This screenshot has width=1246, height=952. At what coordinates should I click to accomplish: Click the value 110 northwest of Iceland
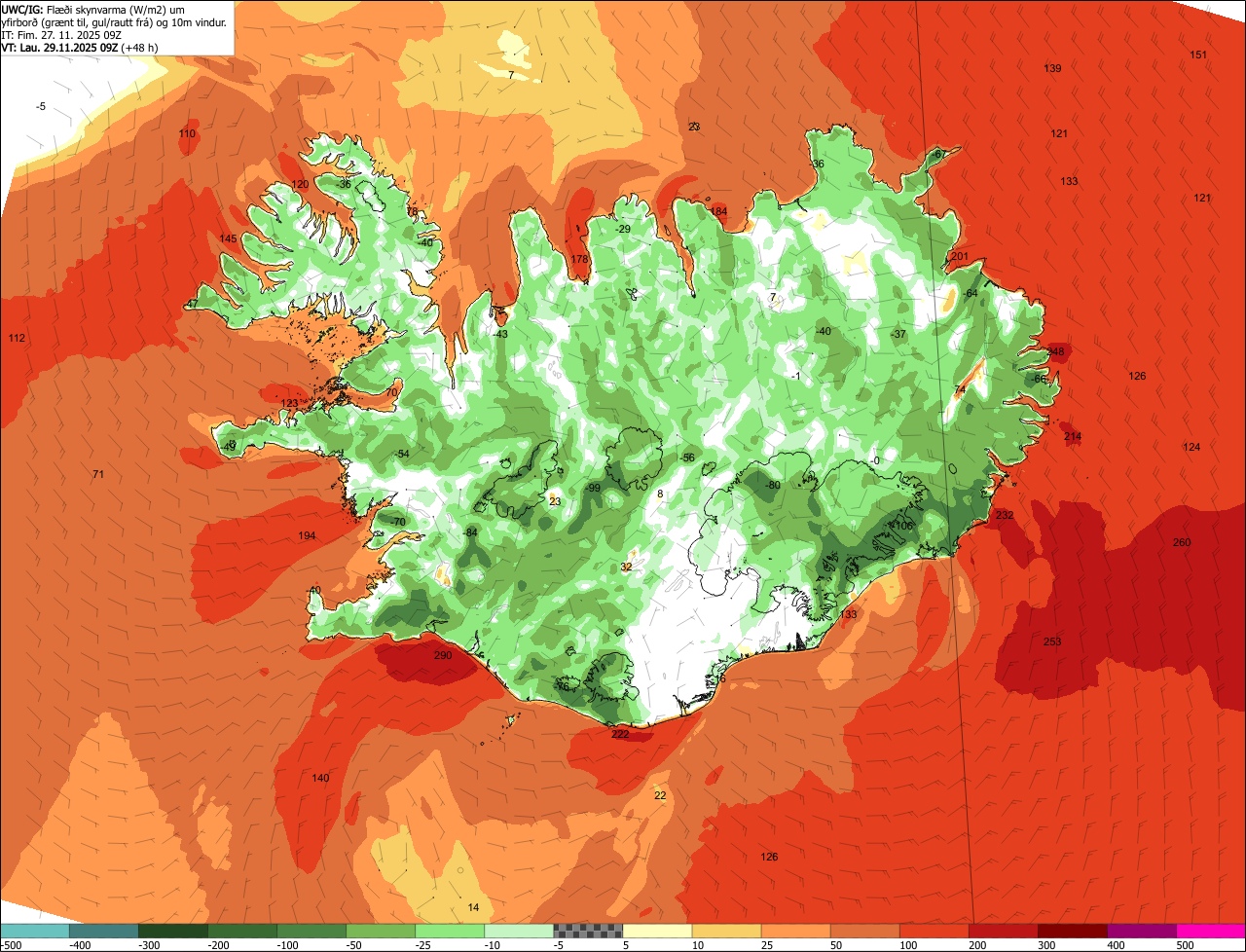[x=187, y=133]
